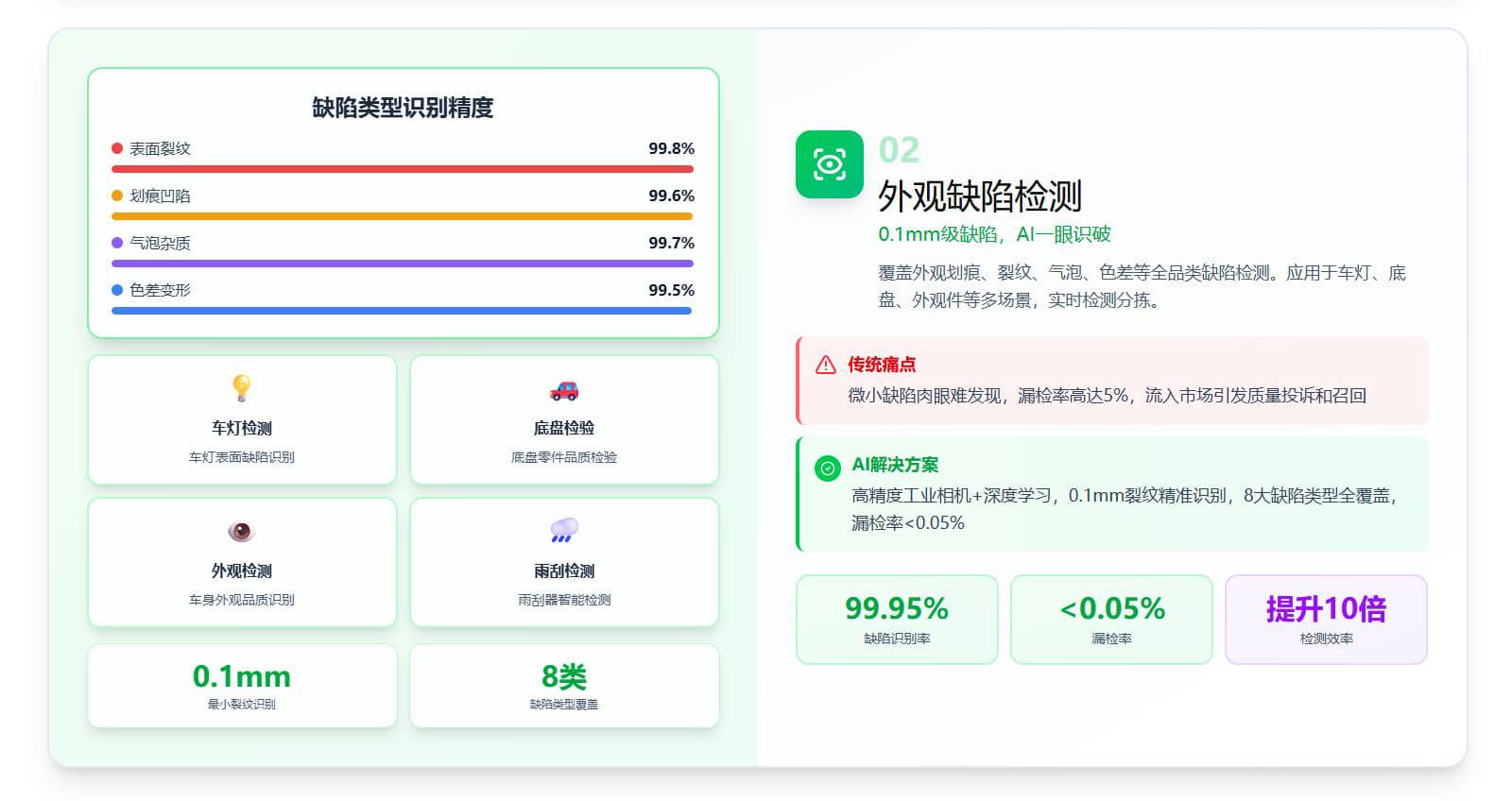
Task: Select the <0.05% 漏检率 stat card
Action: [x=1111, y=620]
